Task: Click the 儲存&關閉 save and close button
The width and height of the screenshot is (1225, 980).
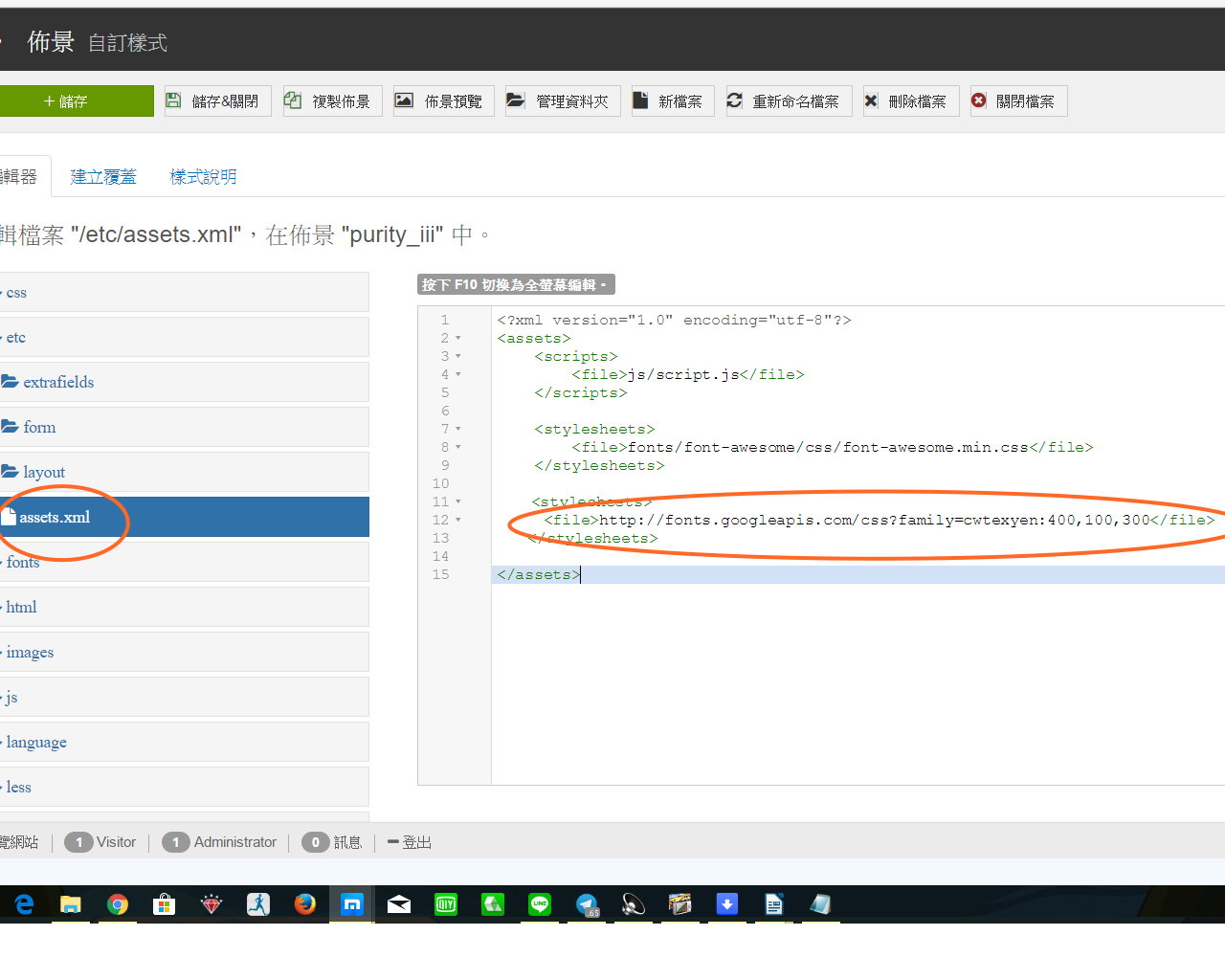Action: [x=215, y=101]
